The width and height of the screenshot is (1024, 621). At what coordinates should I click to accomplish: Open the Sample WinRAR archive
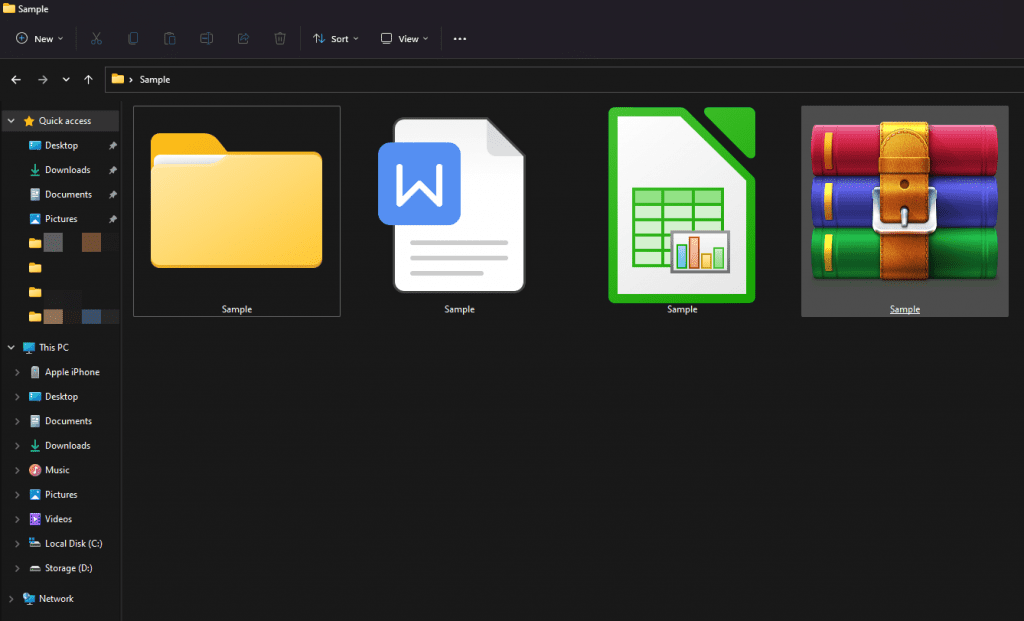pyautogui.click(x=903, y=205)
